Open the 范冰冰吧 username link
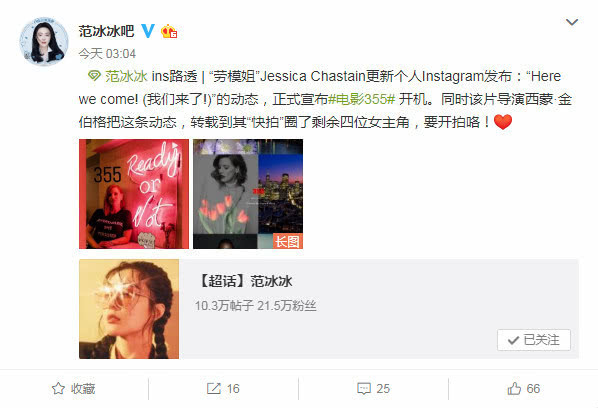 106,31
